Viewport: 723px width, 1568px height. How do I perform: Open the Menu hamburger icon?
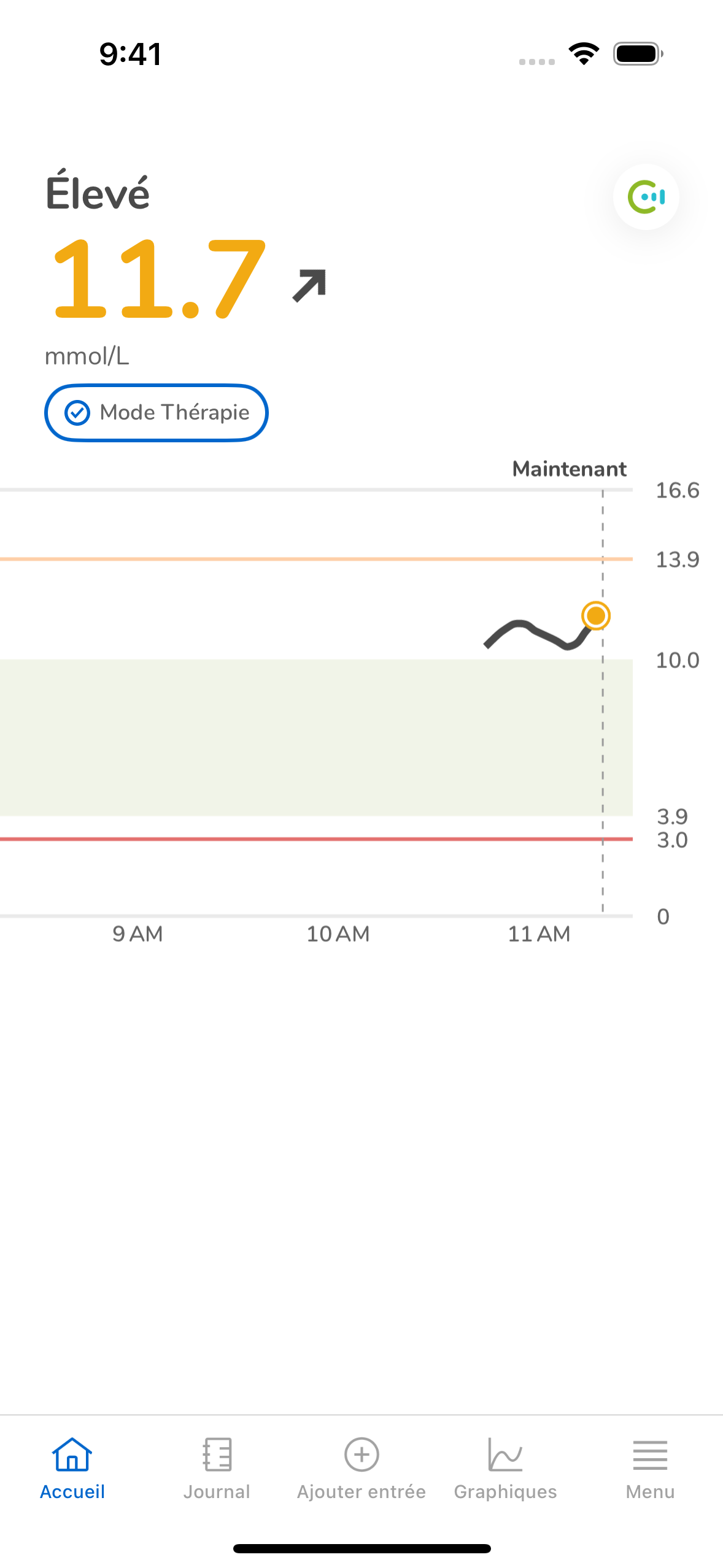click(650, 1455)
